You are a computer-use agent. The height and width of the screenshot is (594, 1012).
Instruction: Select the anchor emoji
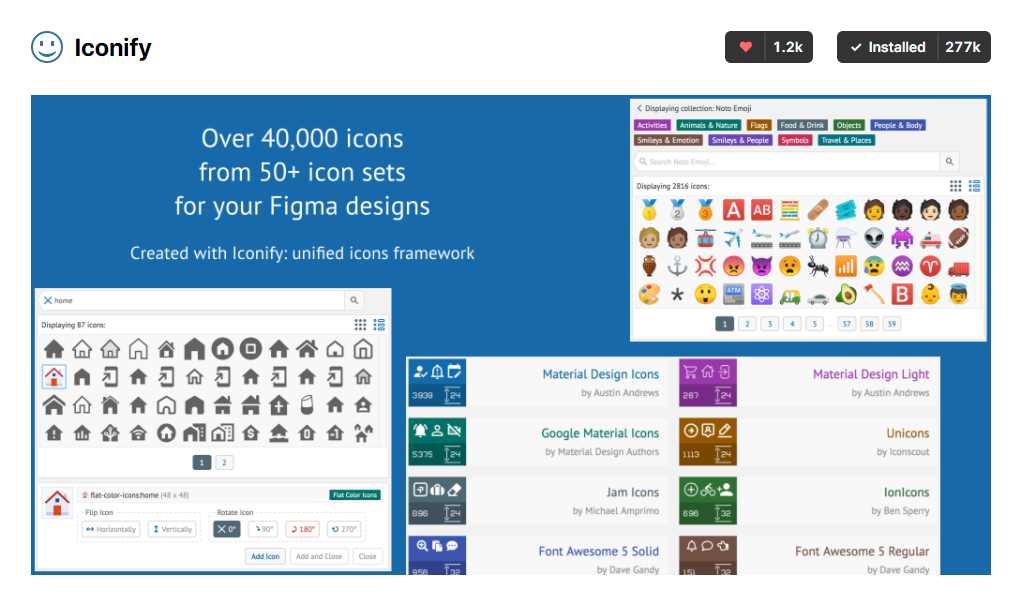click(677, 266)
